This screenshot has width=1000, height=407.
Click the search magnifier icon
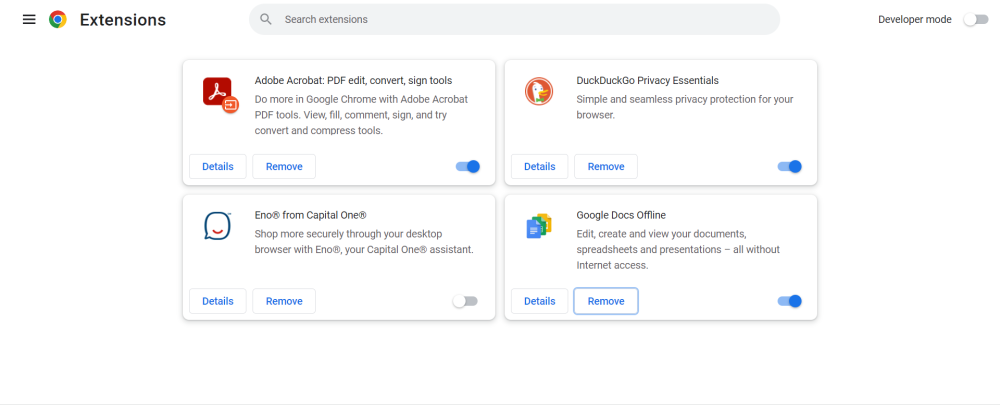click(x=266, y=20)
